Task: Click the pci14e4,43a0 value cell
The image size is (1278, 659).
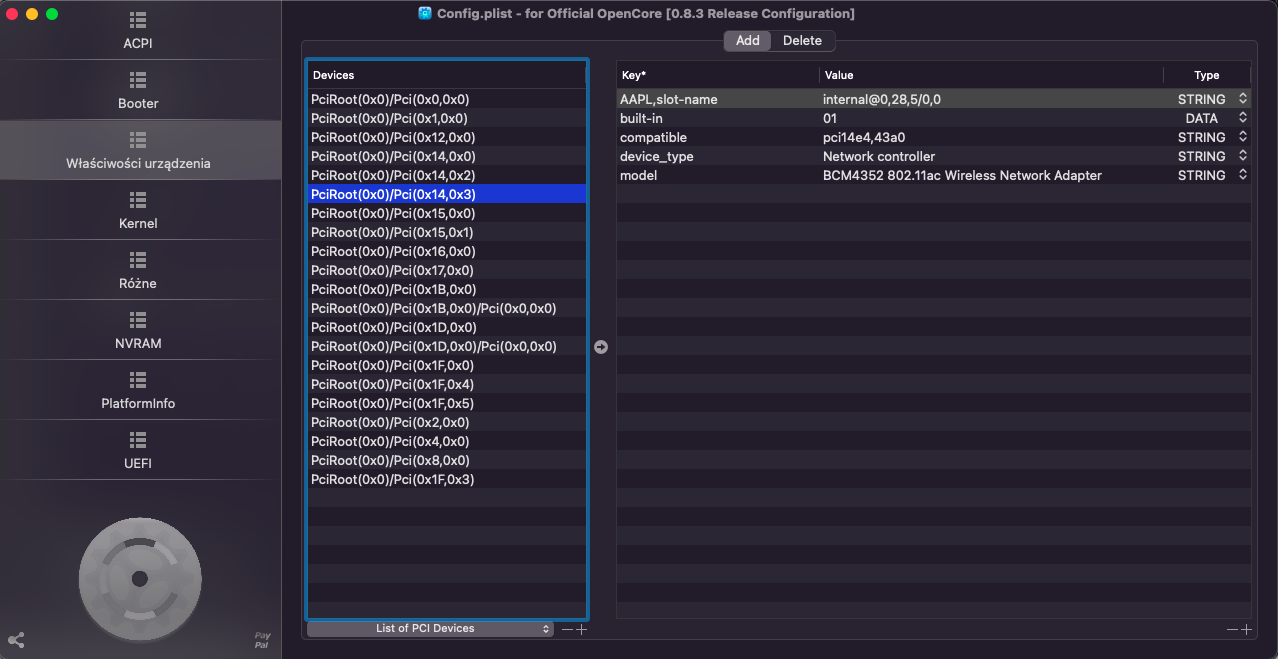Action: point(991,137)
